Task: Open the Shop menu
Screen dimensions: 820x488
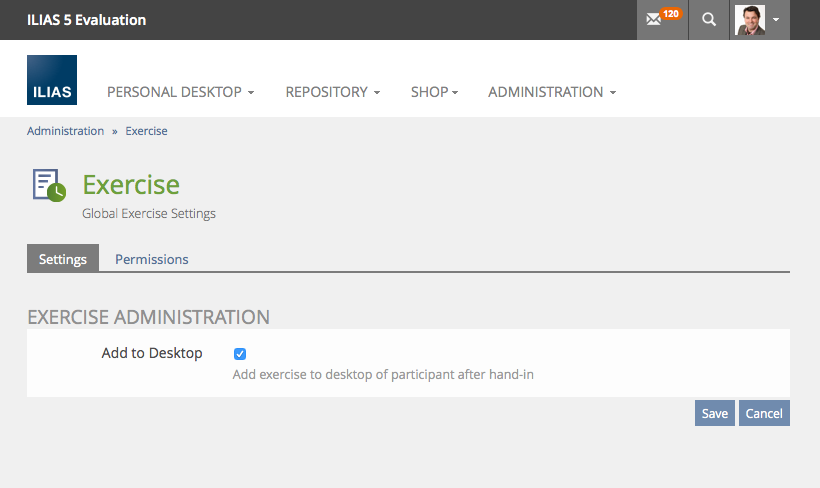Action: point(434,92)
